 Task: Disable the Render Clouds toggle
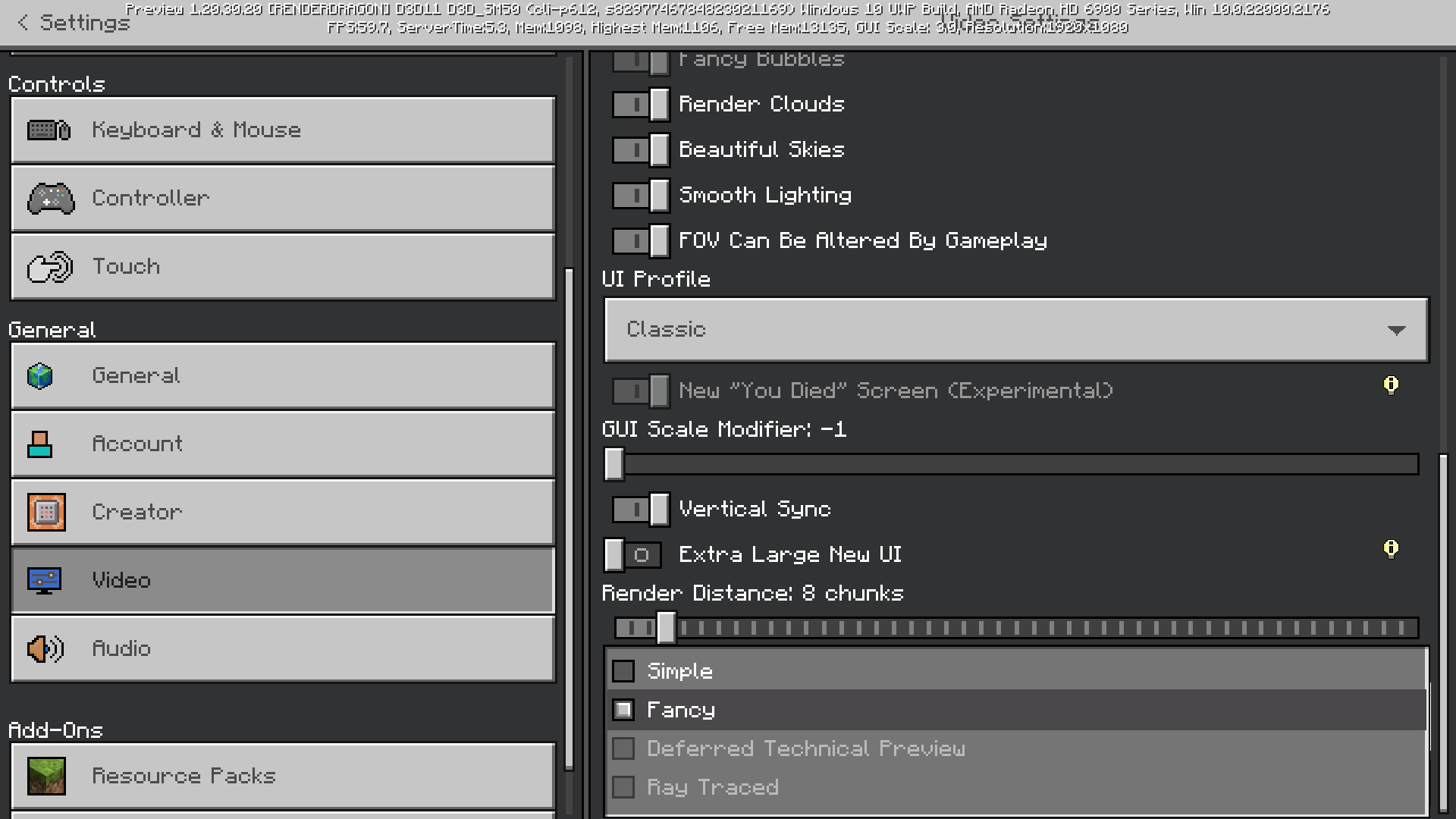(x=641, y=105)
